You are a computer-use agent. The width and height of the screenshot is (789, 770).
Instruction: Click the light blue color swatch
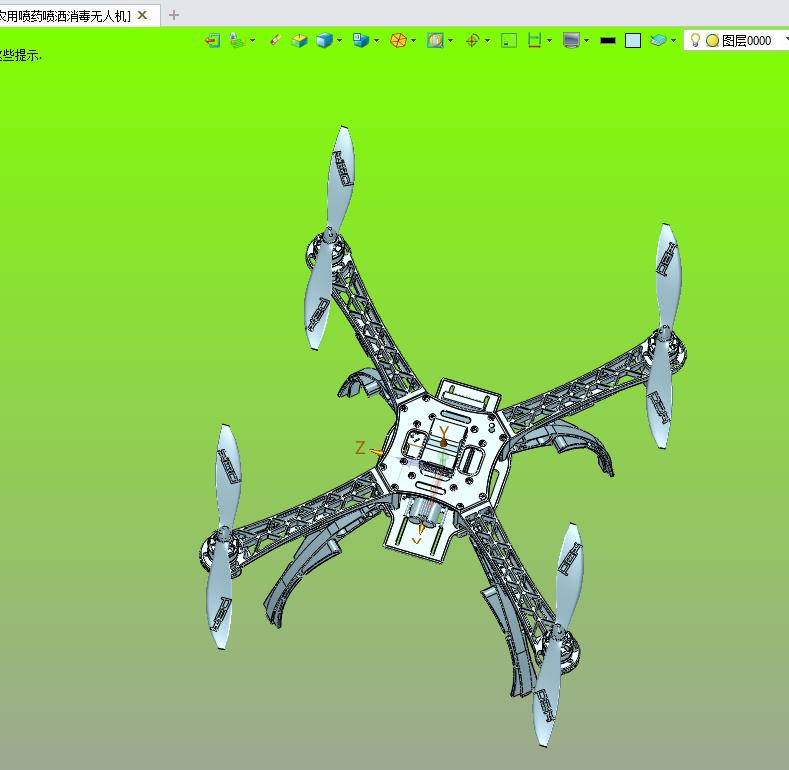point(633,41)
